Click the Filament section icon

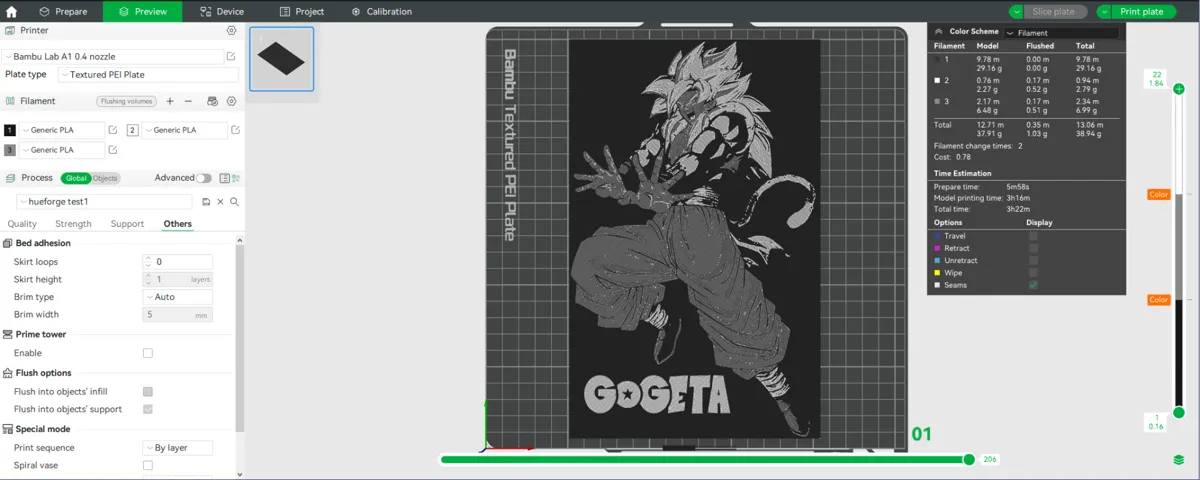(x=10, y=101)
